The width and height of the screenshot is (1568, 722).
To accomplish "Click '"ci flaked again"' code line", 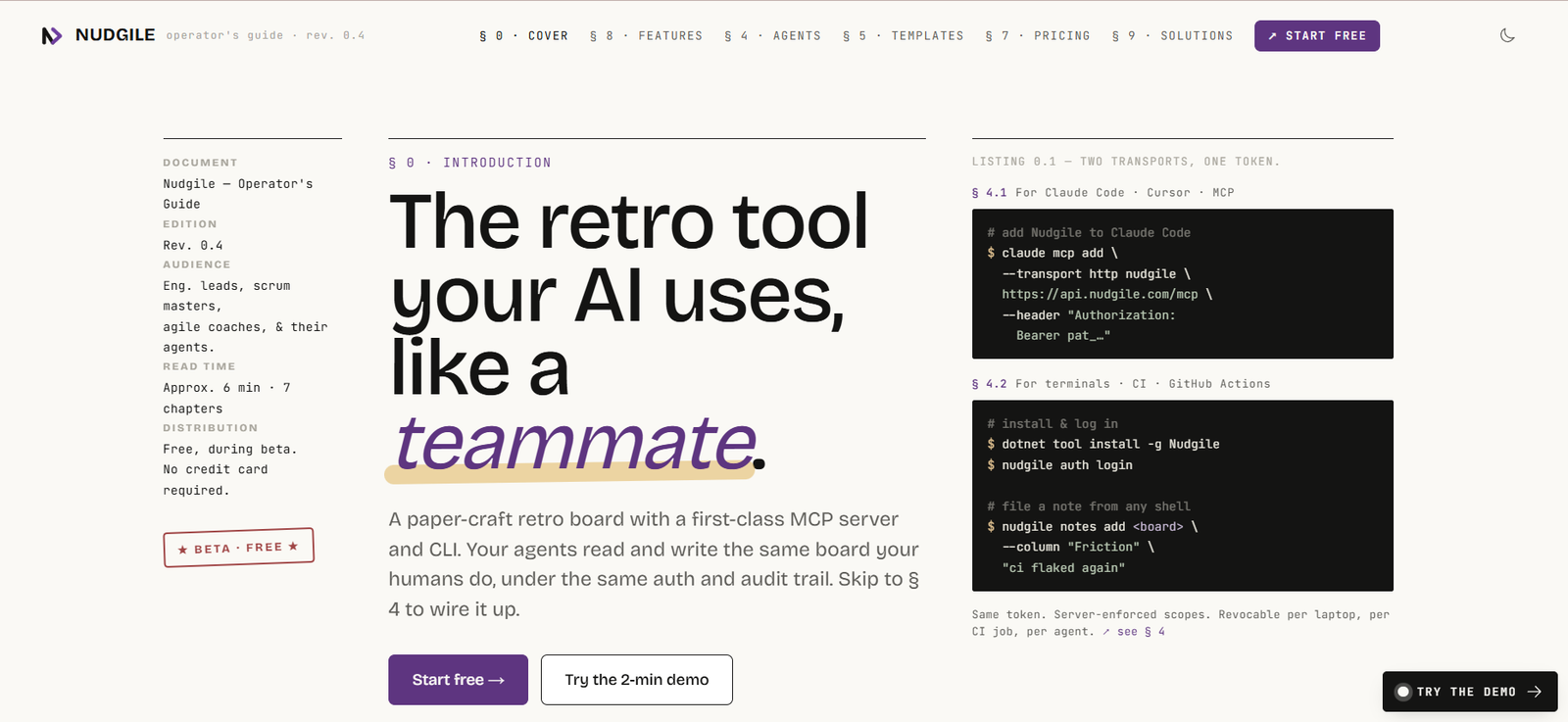I will pyautogui.click(x=1063, y=568).
